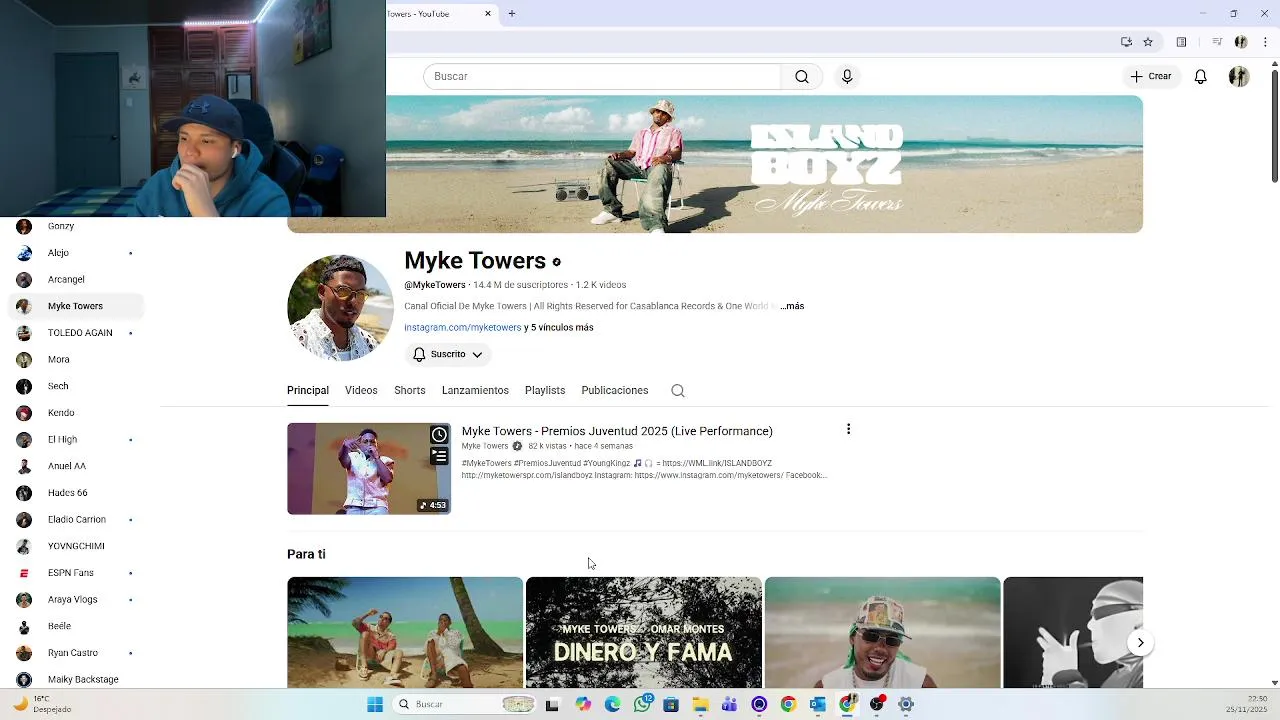Open Settings gear from taskbar
1280x720 pixels.
906,704
